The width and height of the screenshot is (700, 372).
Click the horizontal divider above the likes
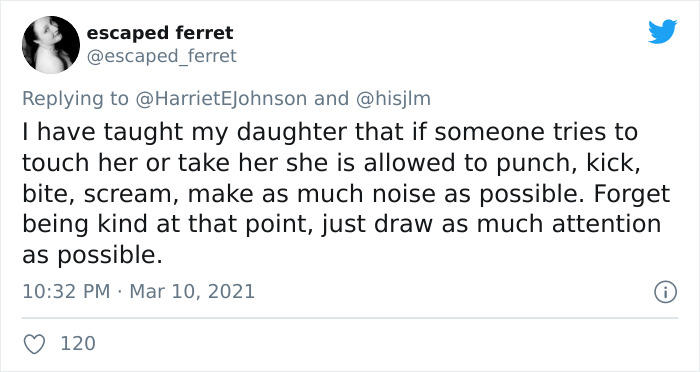(x=350, y=318)
